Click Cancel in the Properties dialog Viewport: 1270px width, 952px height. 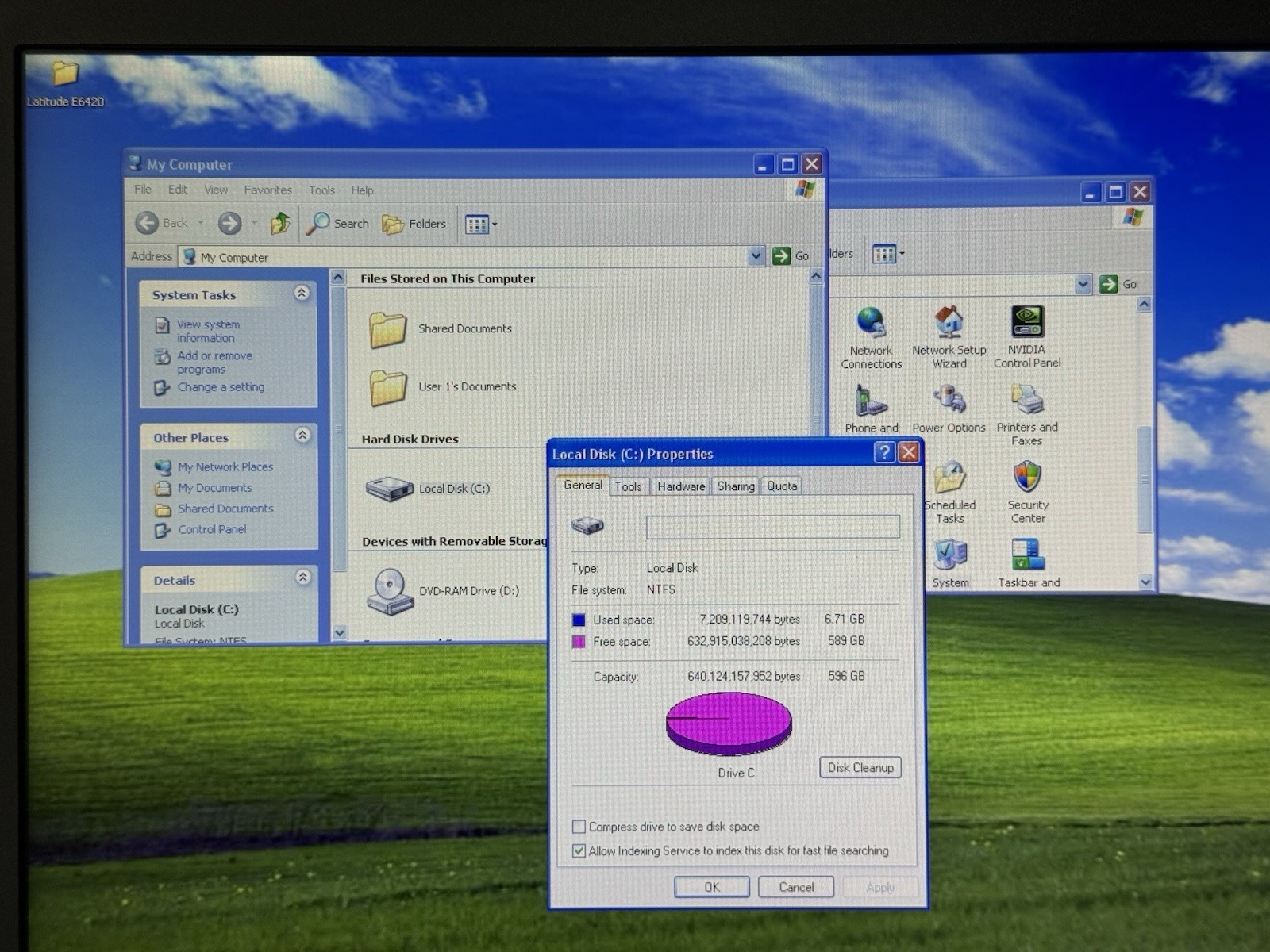[x=796, y=887]
